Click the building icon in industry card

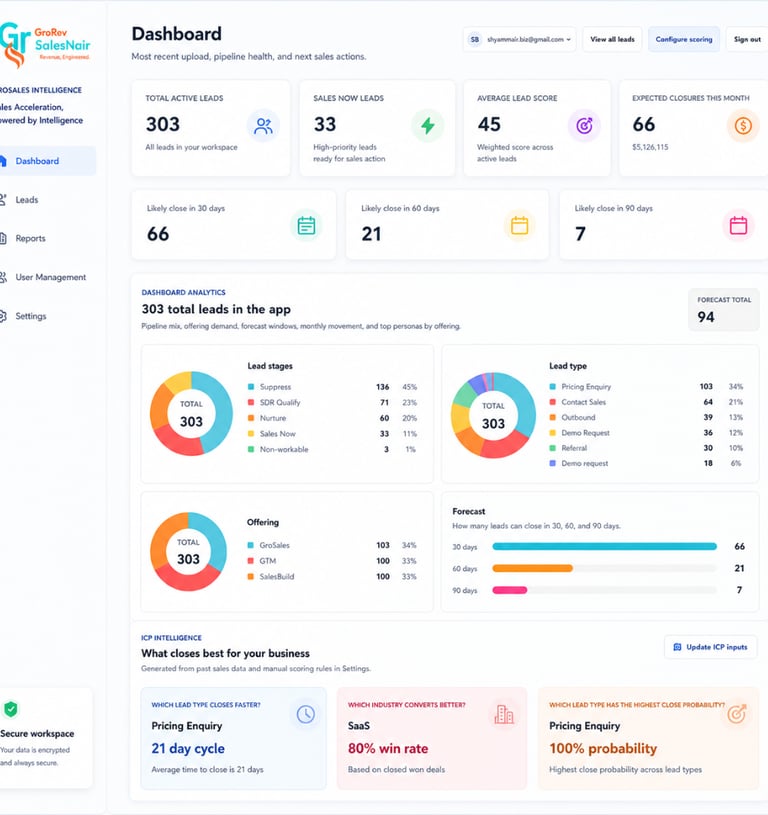[x=504, y=714]
